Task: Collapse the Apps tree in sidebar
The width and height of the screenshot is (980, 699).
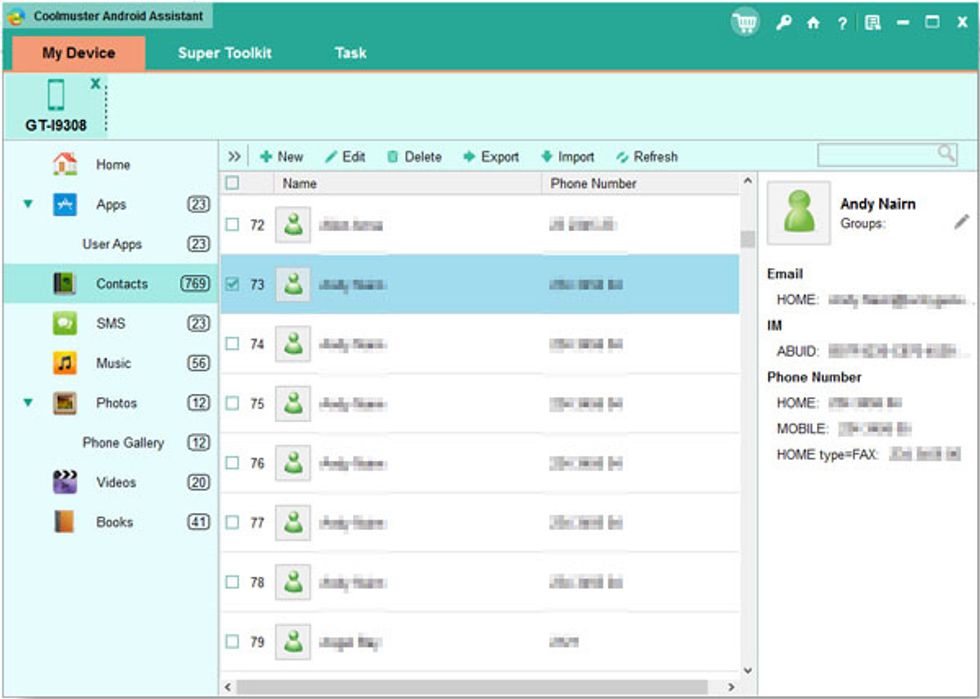Action: 28,204
